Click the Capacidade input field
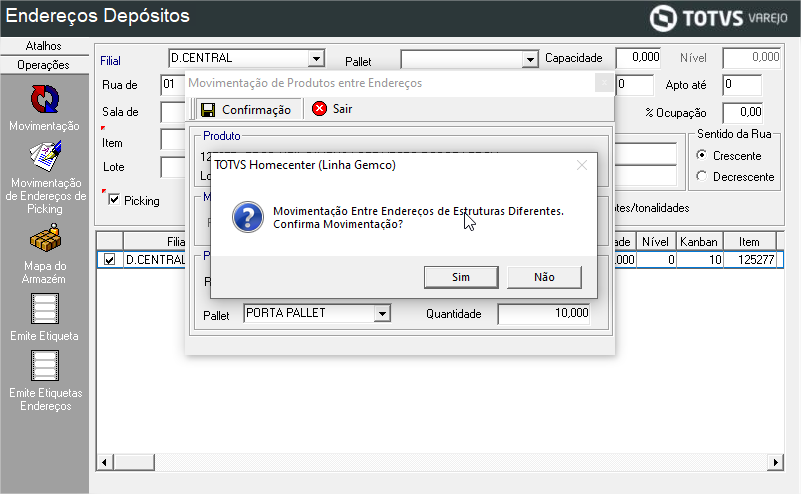This screenshot has height=494, width=801. [639, 58]
